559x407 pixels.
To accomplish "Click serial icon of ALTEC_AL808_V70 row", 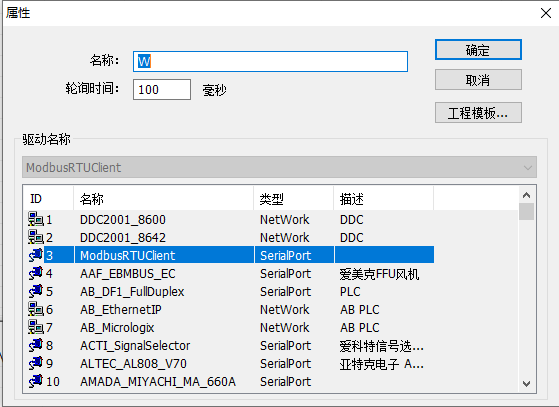I will coord(36,363).
